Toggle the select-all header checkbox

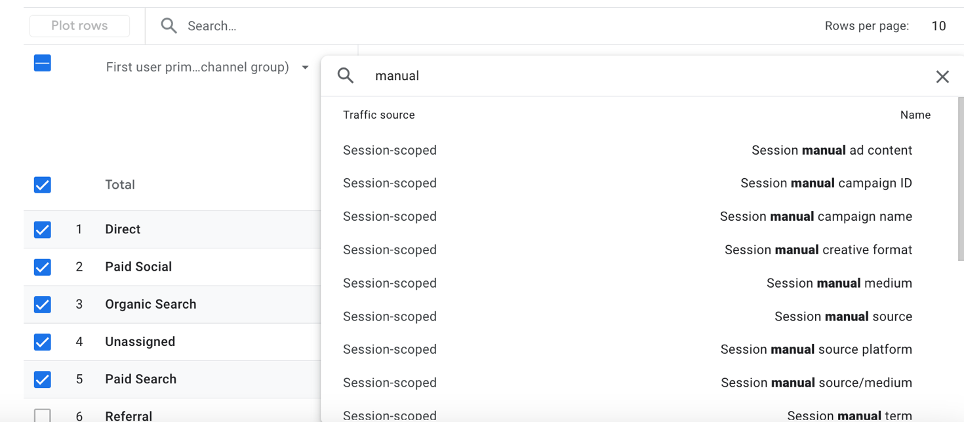pyautogui.click(x=42, y=63)
